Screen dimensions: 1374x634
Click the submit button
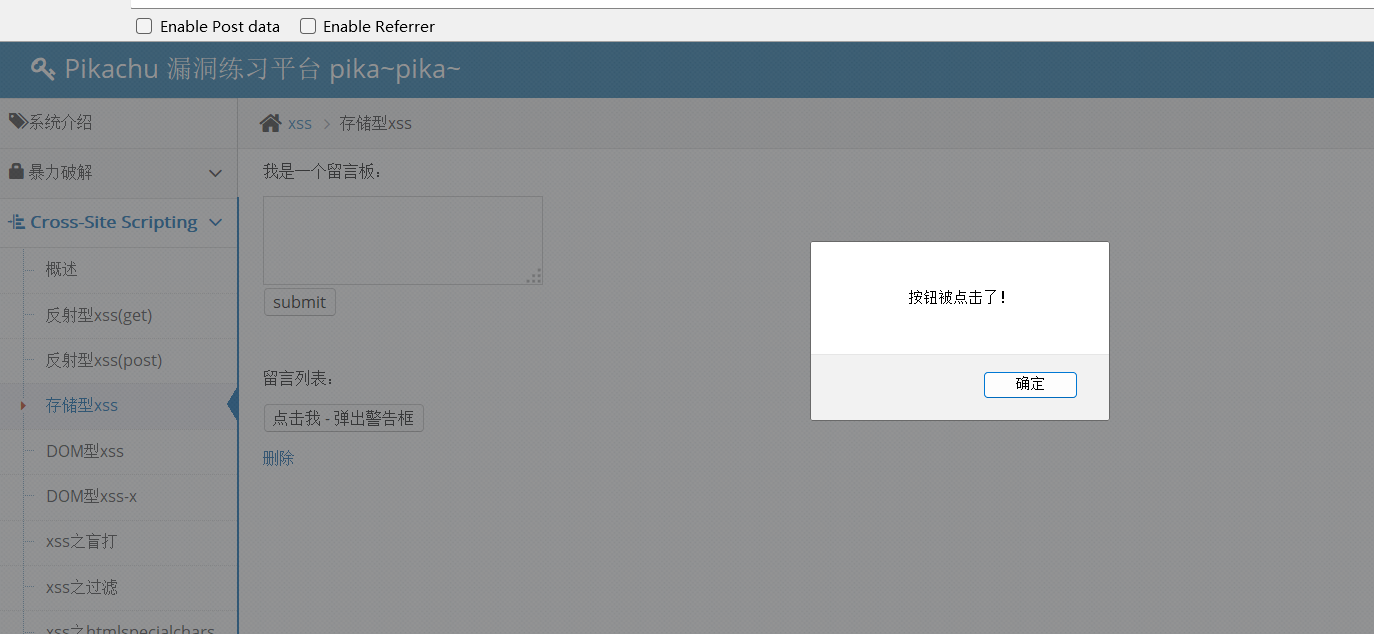pos(299,302)
